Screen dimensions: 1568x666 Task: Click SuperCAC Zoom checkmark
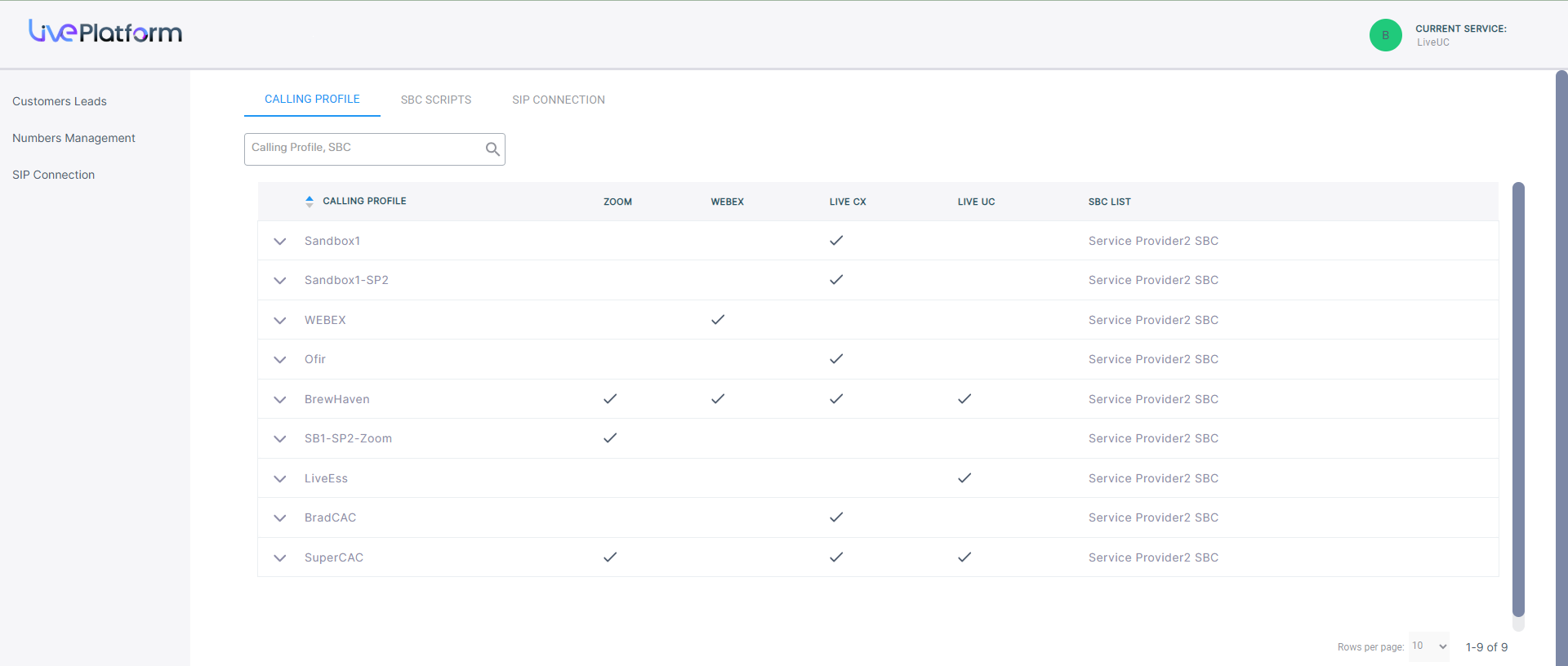click(610, 557)
